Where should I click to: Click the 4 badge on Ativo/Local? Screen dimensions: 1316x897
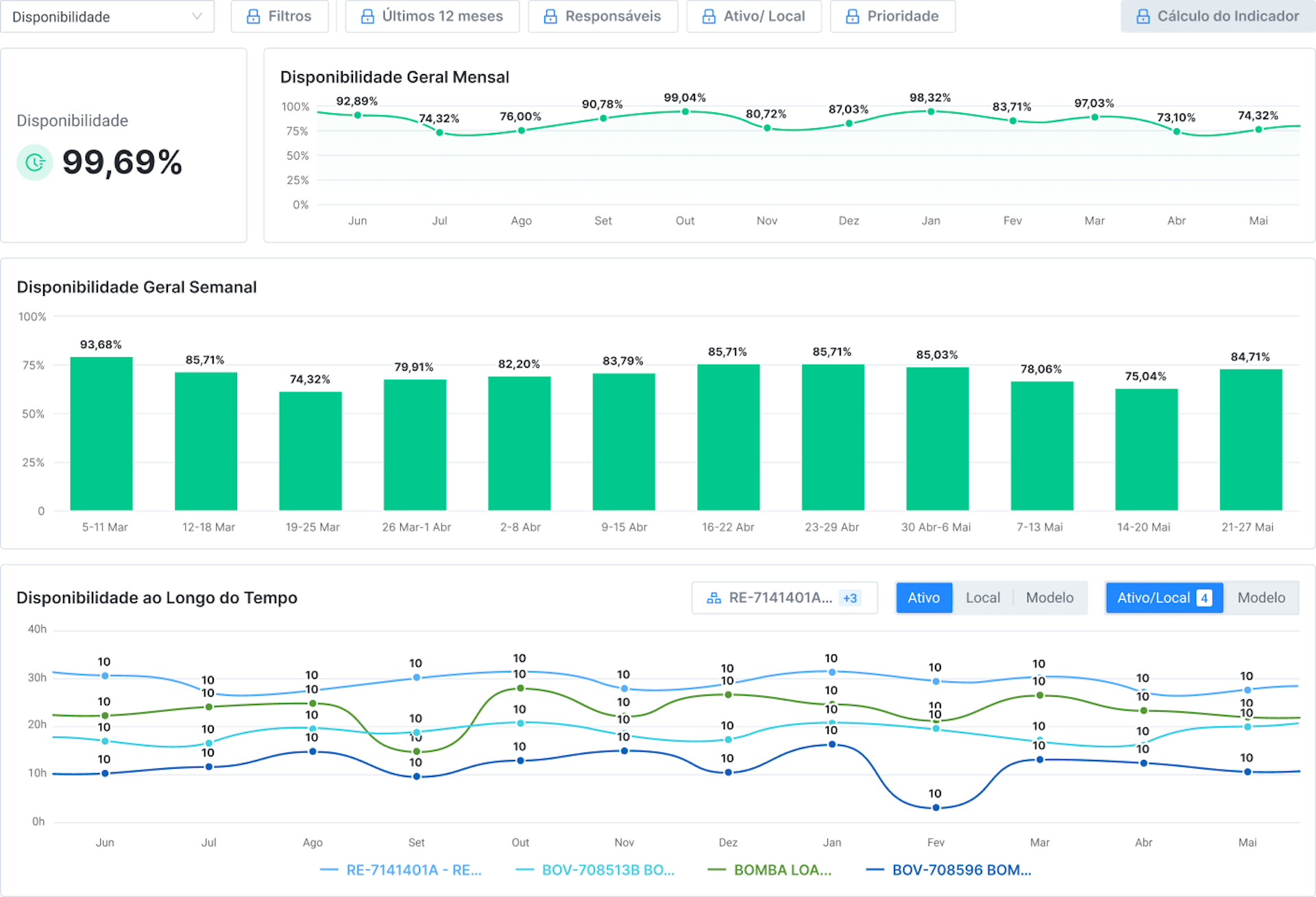[1204, 598]
